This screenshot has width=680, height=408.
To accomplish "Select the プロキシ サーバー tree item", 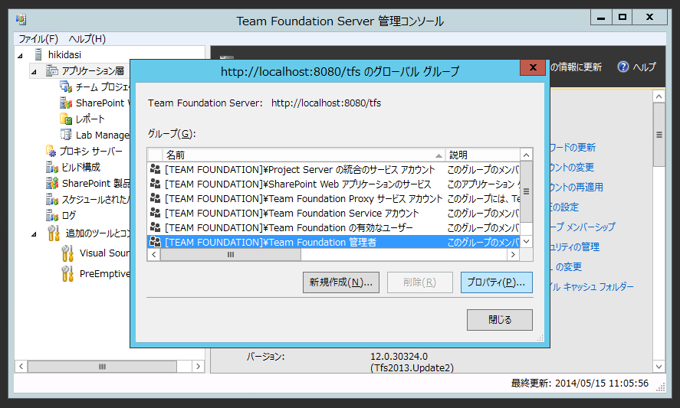I will [x=91, y=151].
